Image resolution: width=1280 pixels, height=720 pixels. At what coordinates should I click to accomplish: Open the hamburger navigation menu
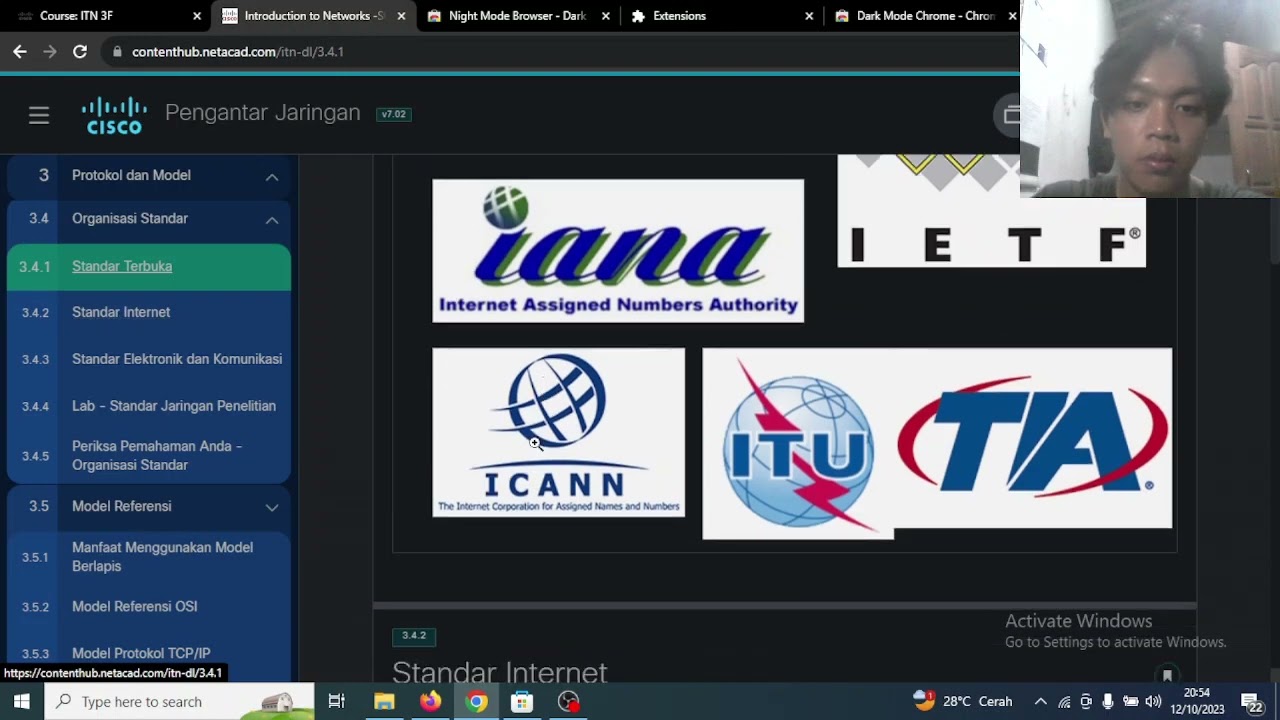[39, 115]
